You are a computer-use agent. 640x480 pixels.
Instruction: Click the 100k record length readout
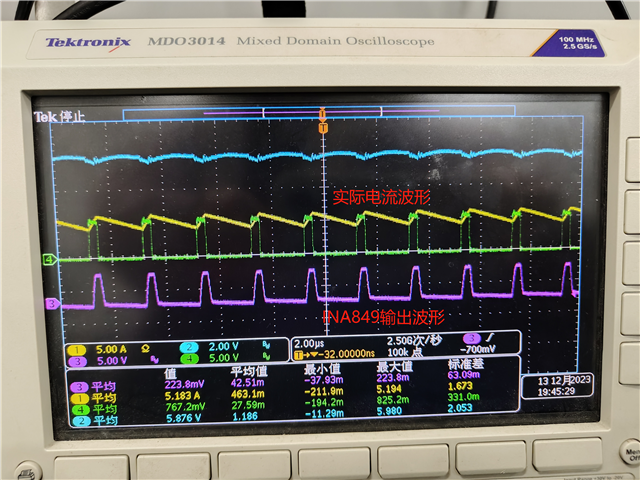coord(405,352)
